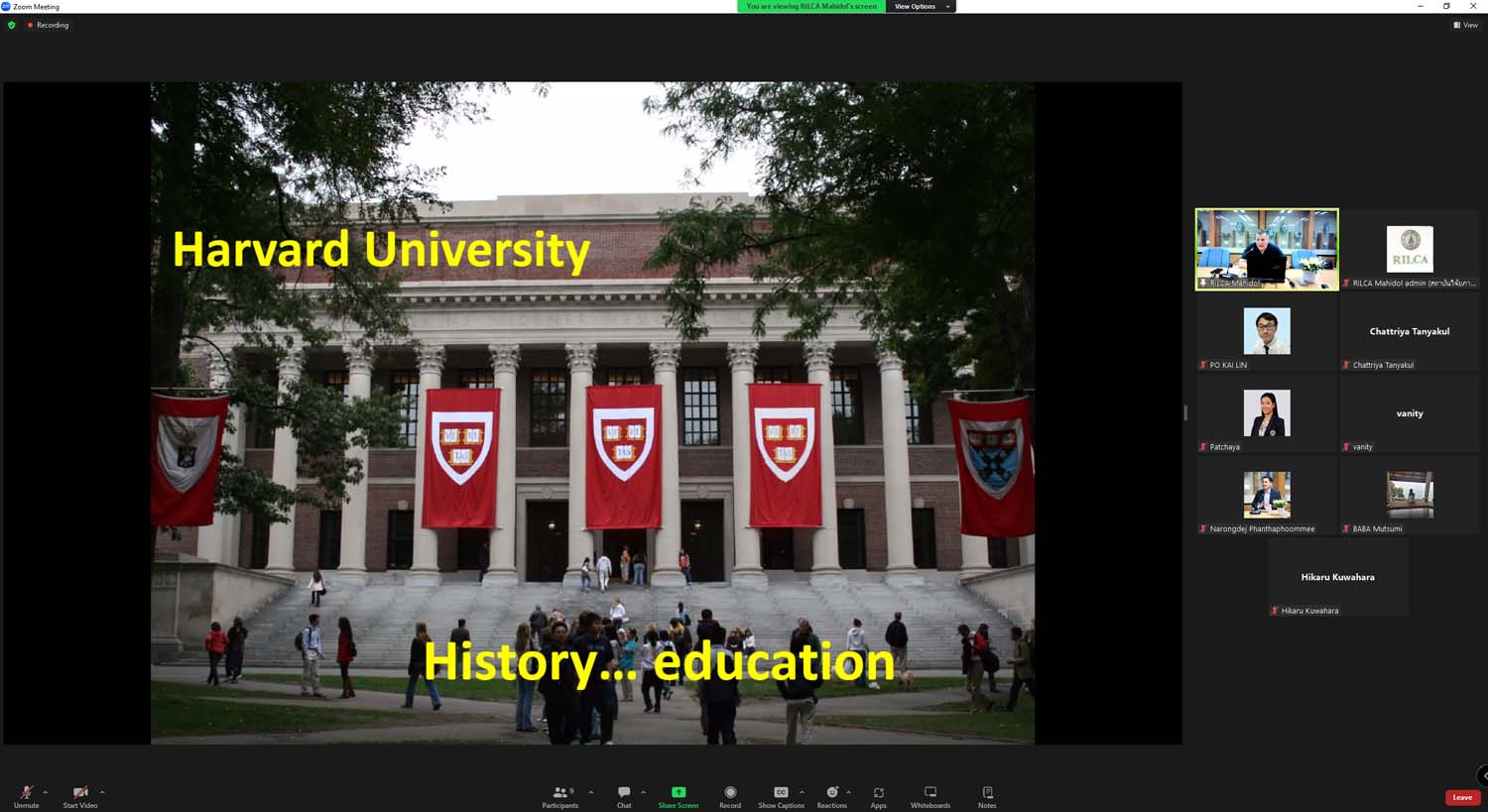
Task: Click the screen viewing notification banner
Action: coord(811,6)
